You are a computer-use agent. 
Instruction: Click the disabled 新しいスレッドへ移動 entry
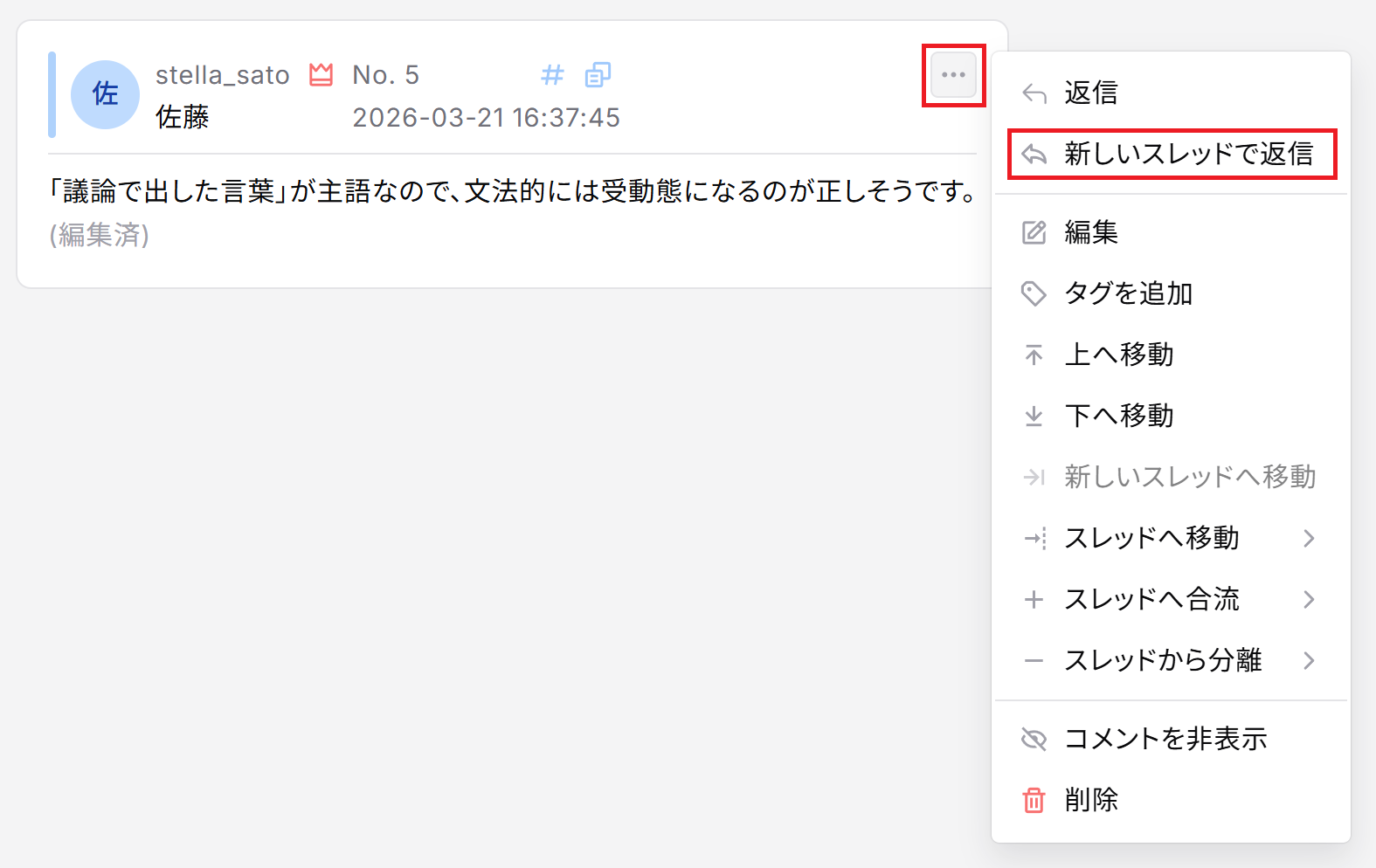click(x=1171, y=477)
